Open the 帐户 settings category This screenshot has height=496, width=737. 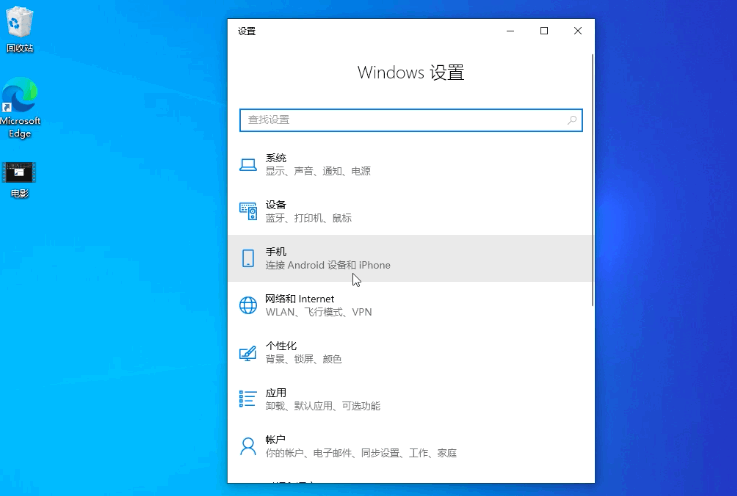tap(409, 447)
